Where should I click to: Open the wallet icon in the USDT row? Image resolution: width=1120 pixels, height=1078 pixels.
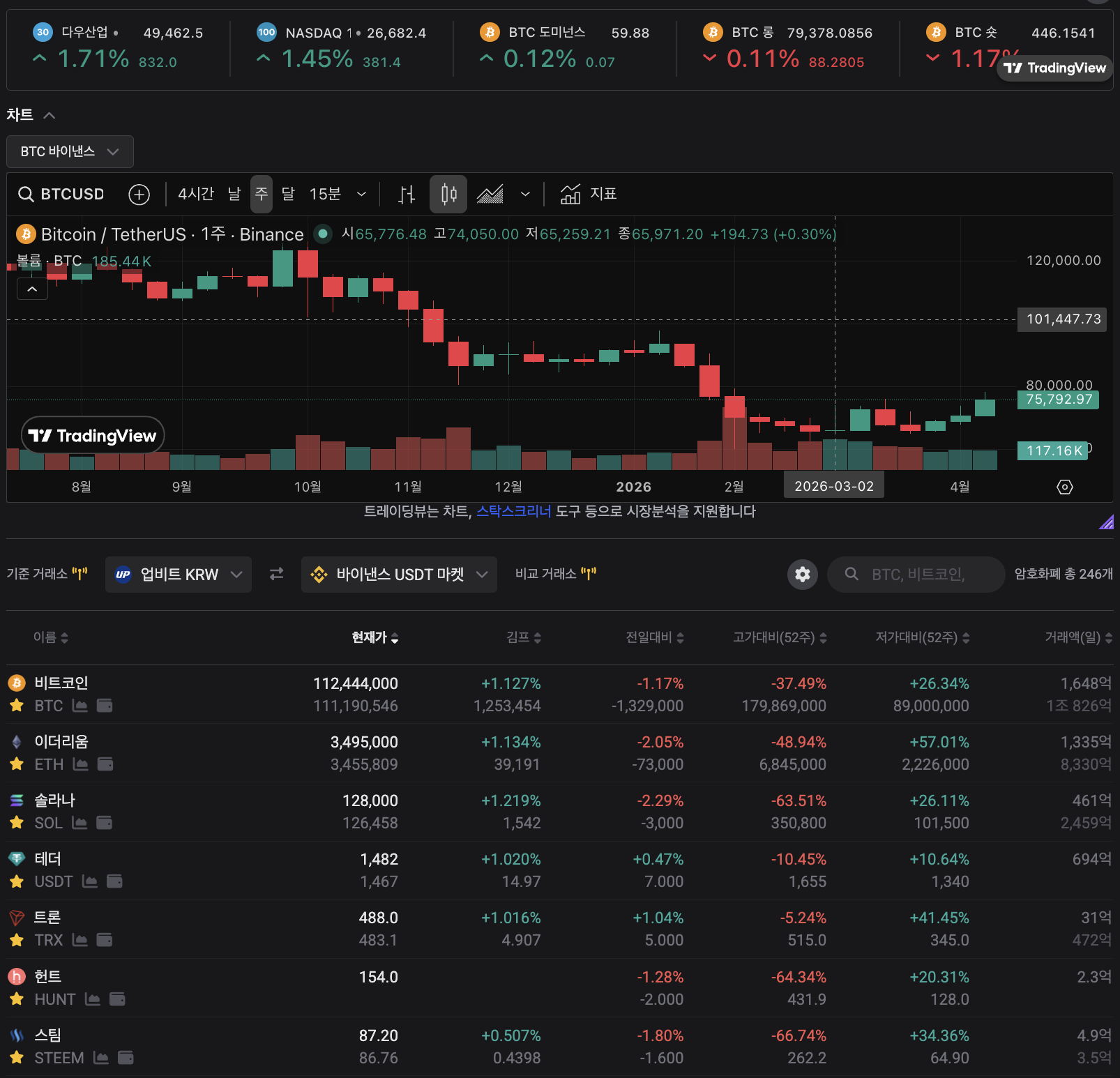(114, 881)
